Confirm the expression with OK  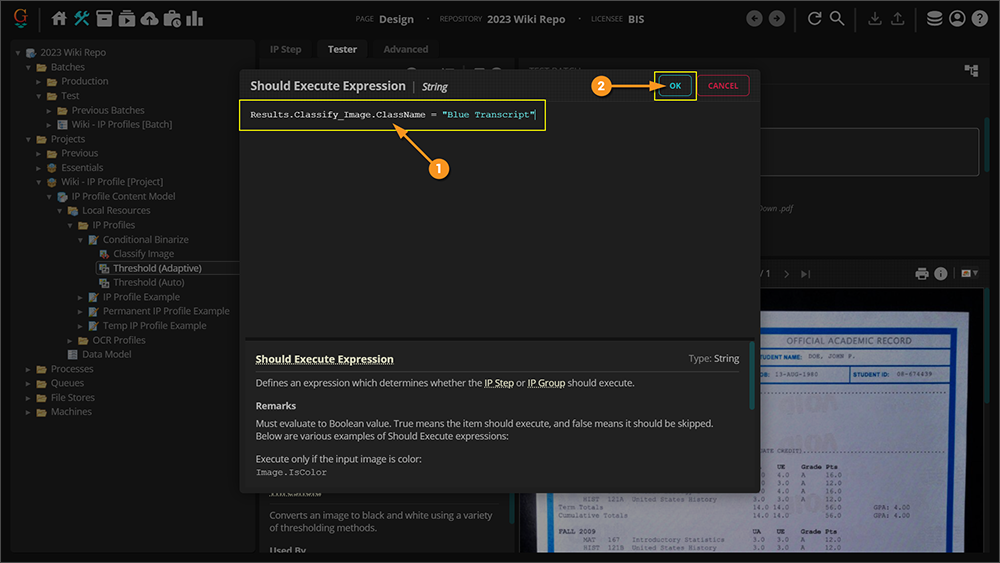[675, 85]
